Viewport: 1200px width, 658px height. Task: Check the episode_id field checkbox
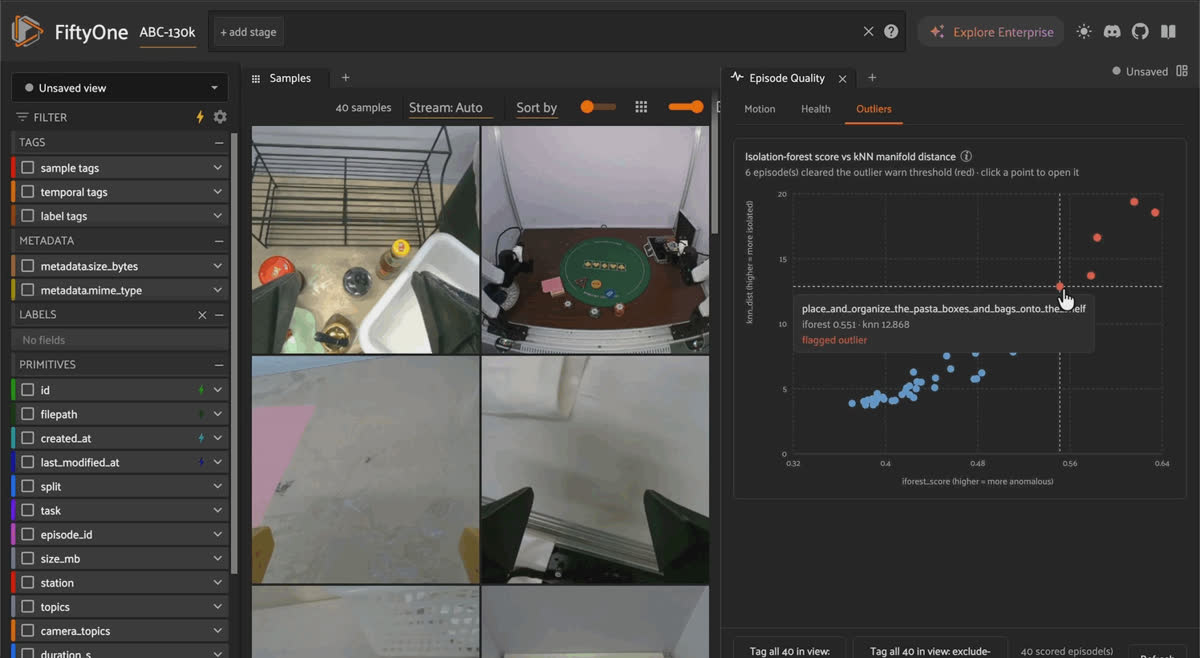[28, 535]
